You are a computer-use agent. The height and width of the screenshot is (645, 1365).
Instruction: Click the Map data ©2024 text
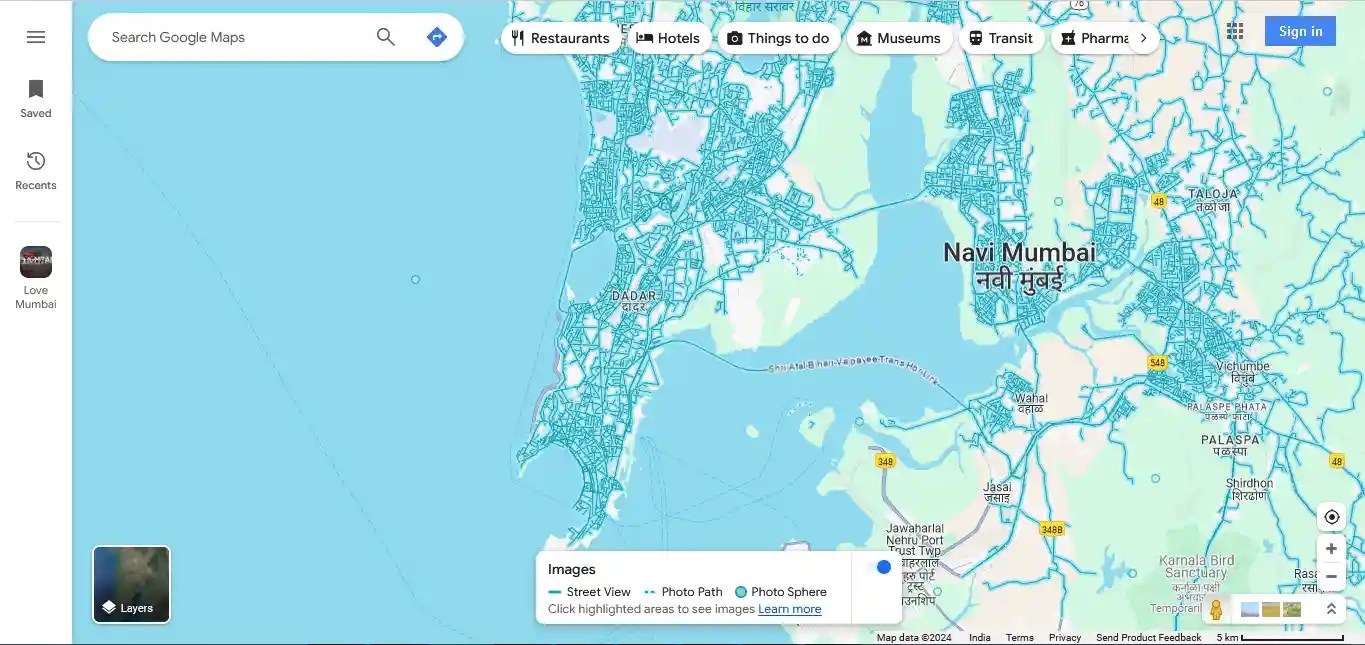[x=914, y=638]
